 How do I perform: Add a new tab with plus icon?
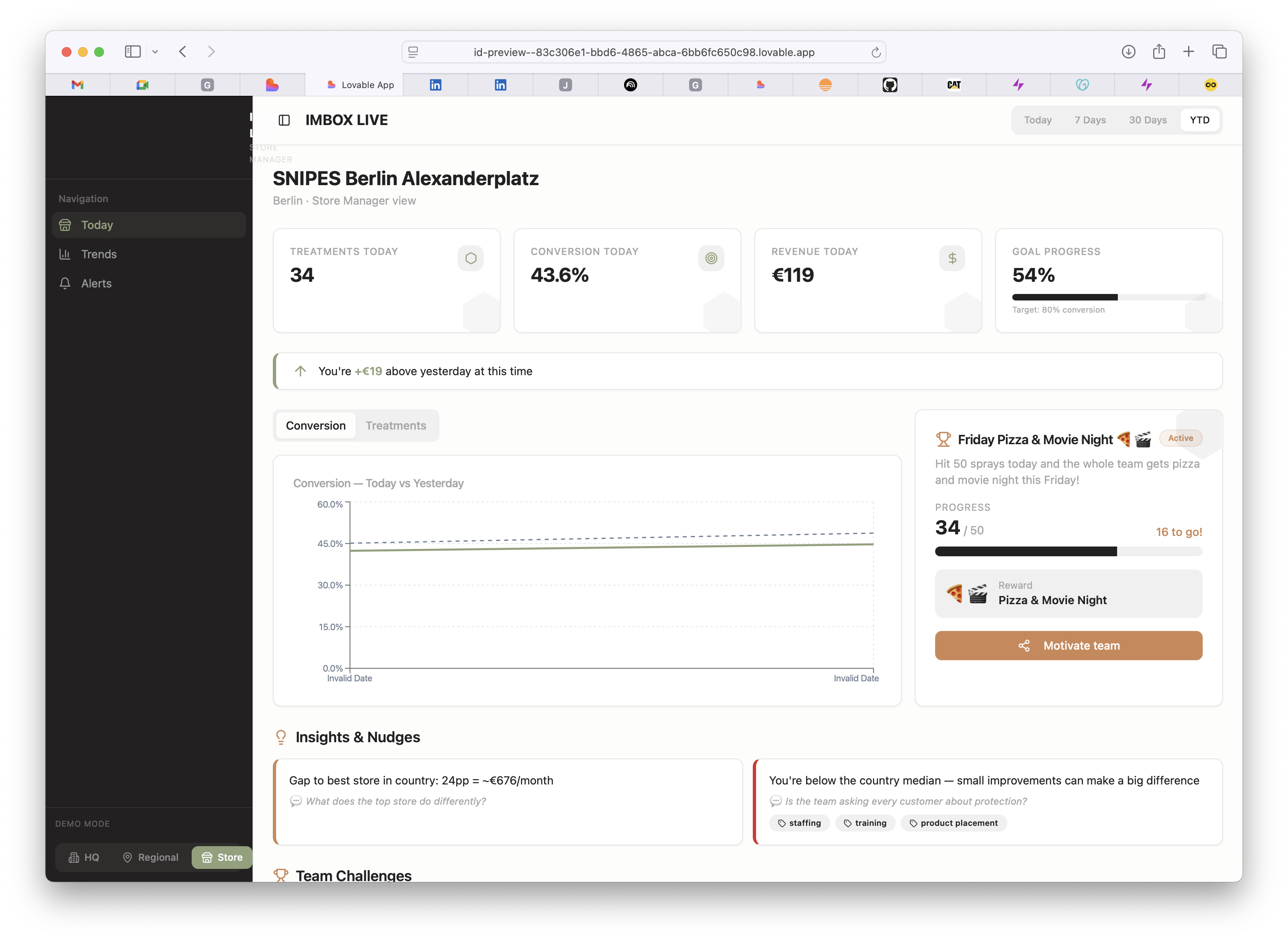tap(1188, 52)
